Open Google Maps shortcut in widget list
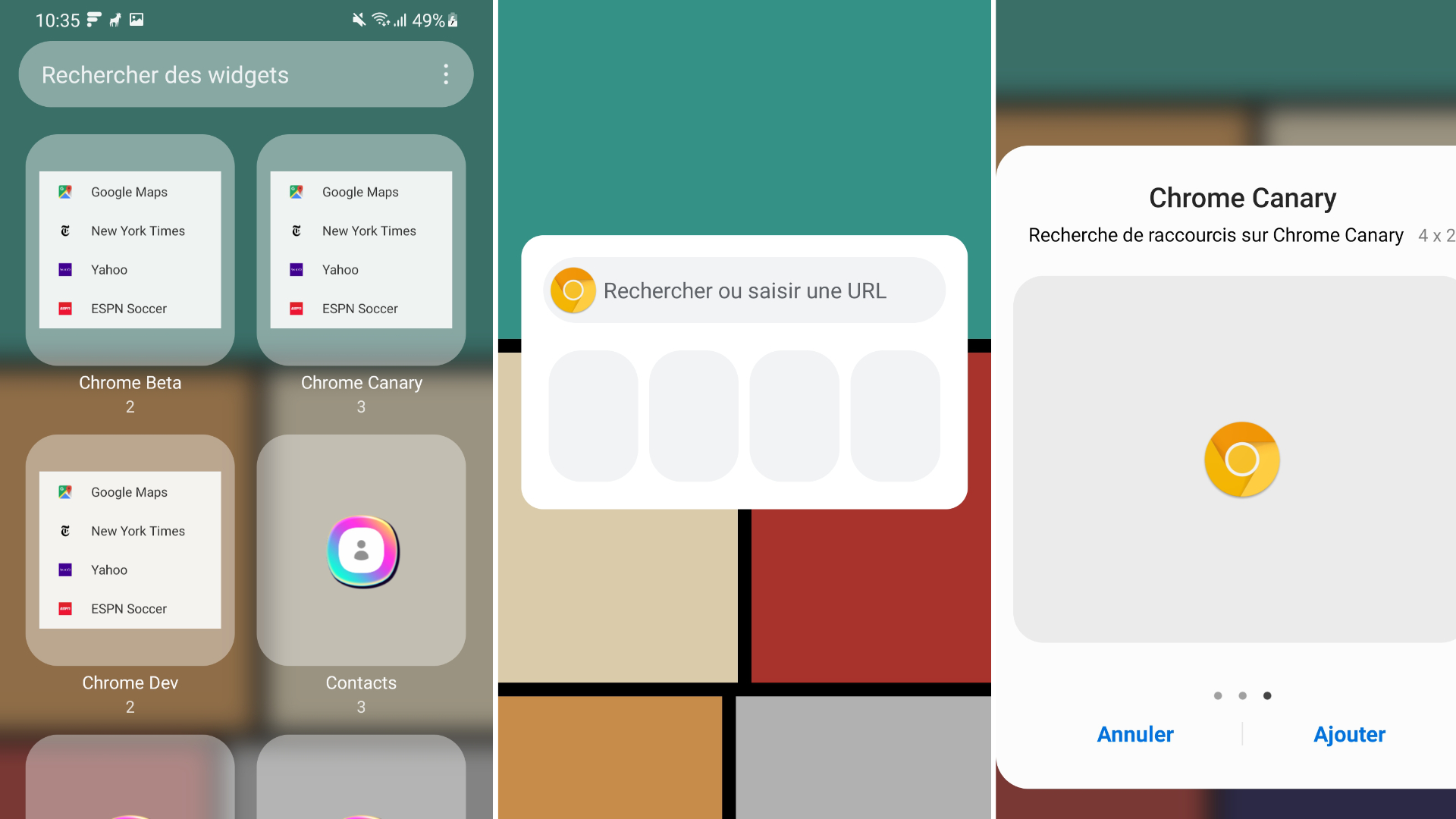The width and height of the screenshot is (1456, 819). tap(128, 192)
